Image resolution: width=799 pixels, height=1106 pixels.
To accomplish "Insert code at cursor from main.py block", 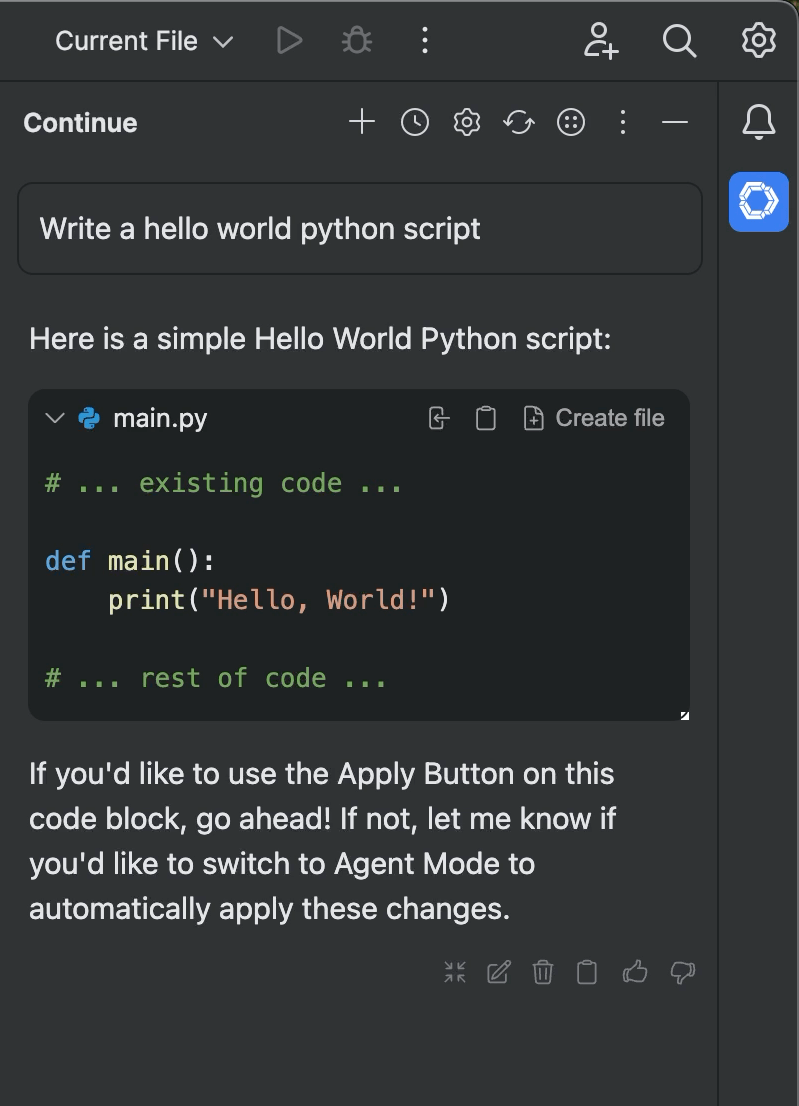I will 439,418.
